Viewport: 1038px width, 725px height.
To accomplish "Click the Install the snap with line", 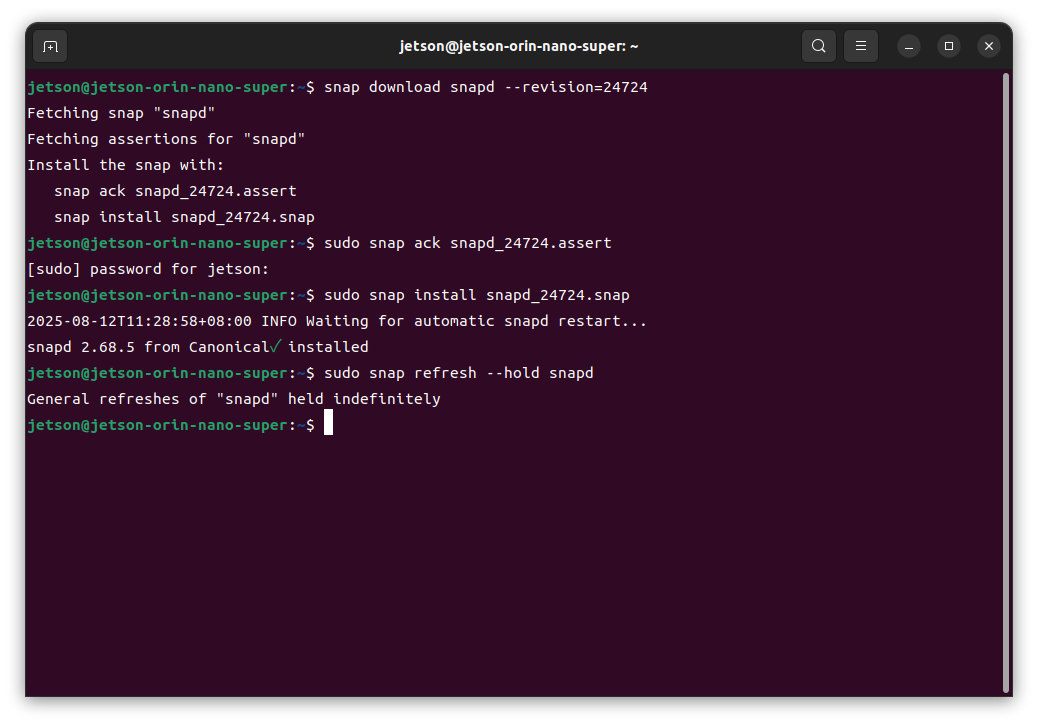I will [x=126, y=165].
